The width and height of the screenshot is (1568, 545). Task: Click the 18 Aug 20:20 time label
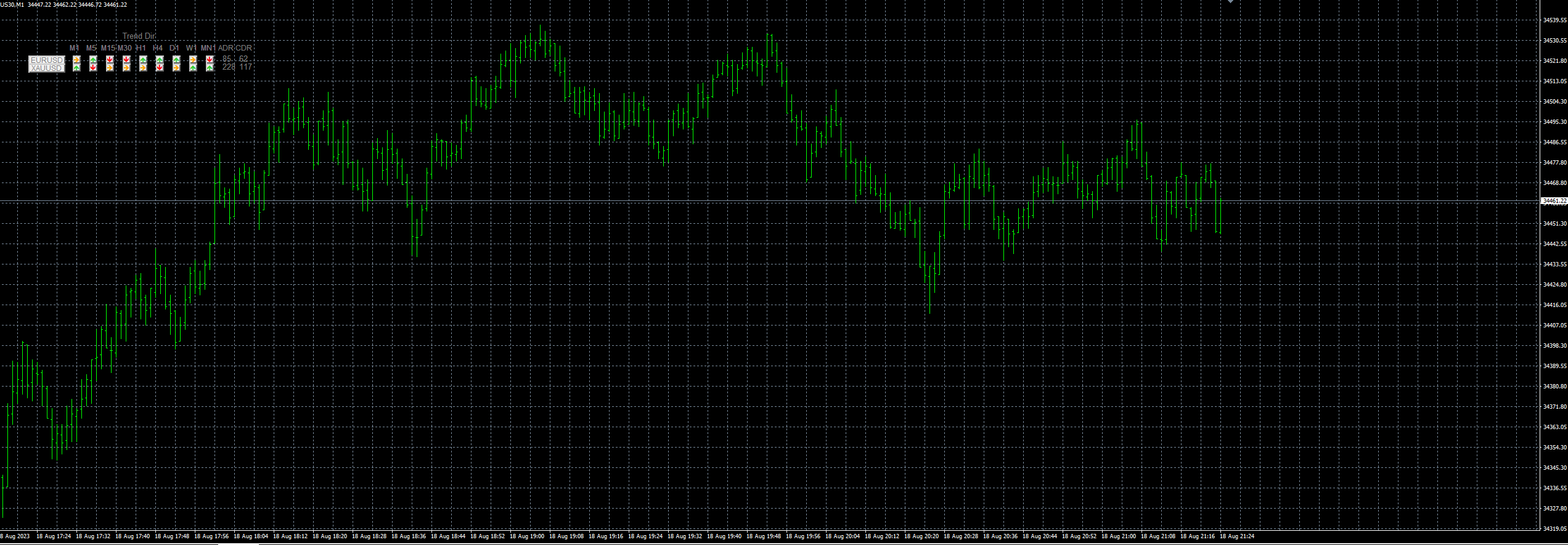(921, 536)
